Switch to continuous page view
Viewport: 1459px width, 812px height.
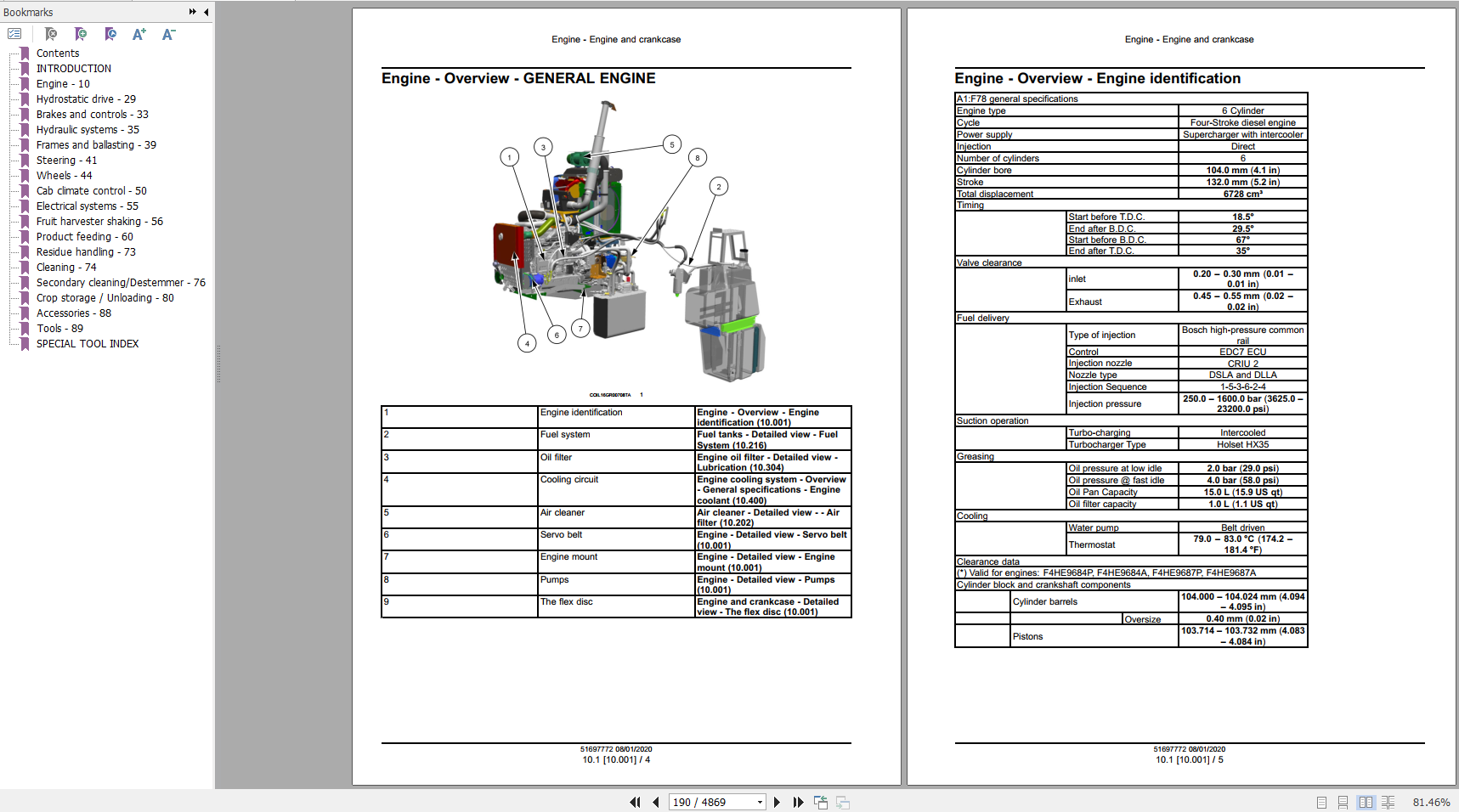[1343, 802]
